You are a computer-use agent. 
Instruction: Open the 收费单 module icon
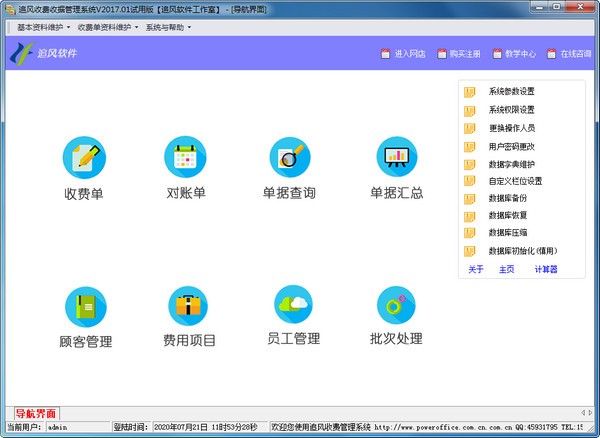84,156
